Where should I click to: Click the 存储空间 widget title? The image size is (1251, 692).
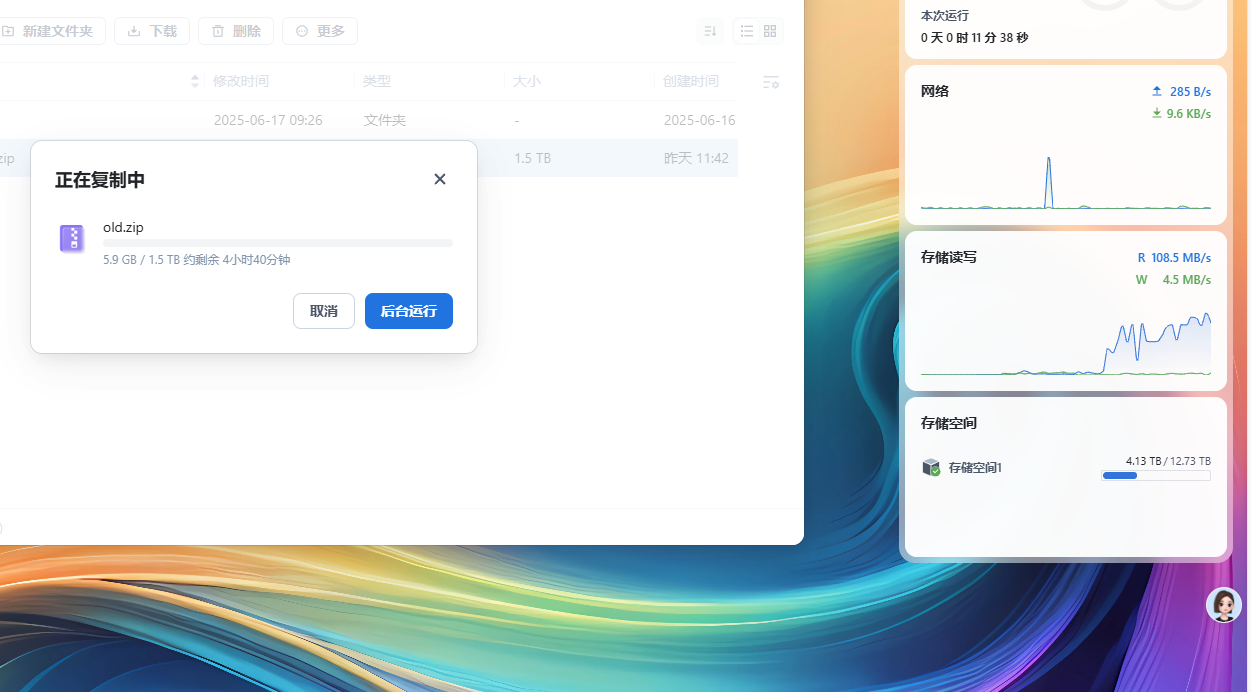[x=949, y=423]
